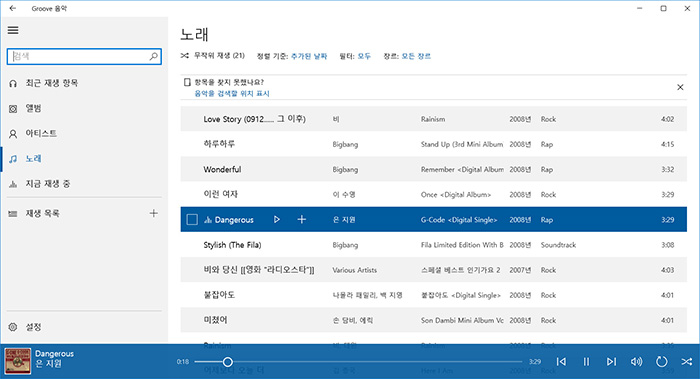Seek on the playback progress slider
Screen dimensions: 700x379
pyautogui.click(x=358, y=362)
